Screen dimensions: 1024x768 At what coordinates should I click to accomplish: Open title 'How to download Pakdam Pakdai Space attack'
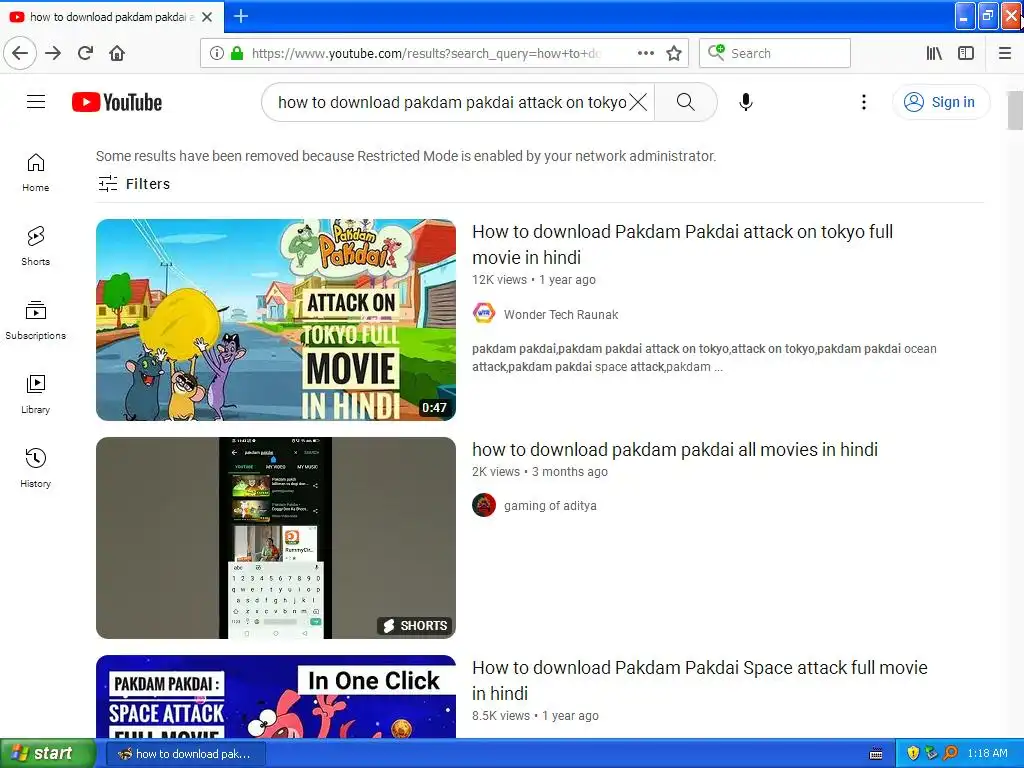click(x=699, y=680)
